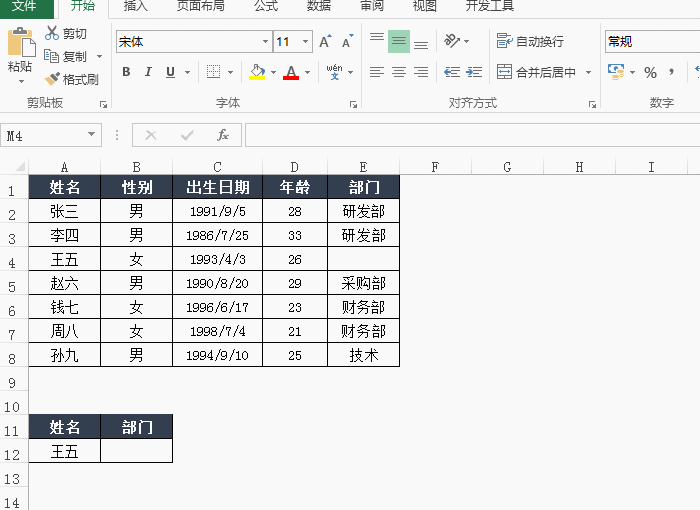
Task: Open merge and center options arrow
Action: [x=588, y=72]
